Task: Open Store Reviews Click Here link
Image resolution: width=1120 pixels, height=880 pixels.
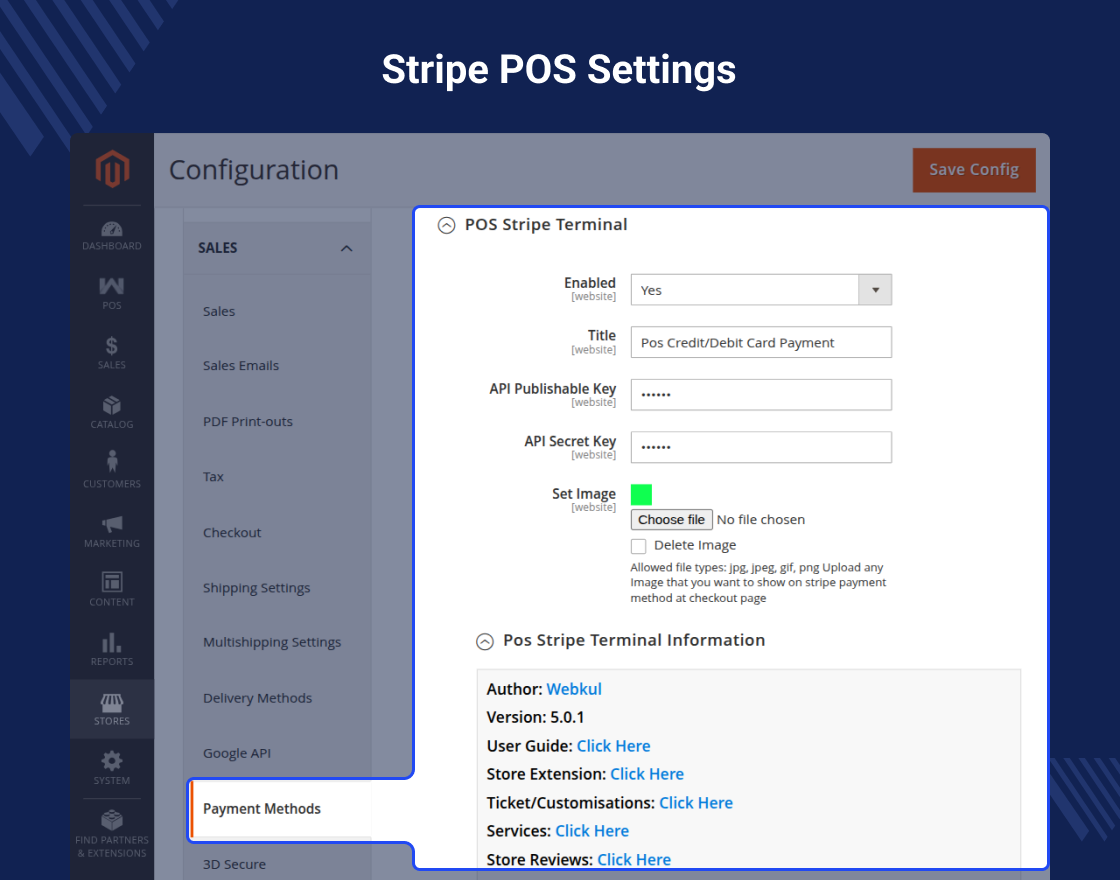Action: [x=634, y=859]
